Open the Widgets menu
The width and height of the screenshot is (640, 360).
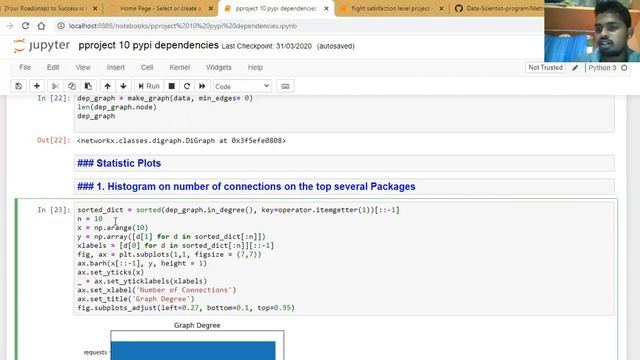tap(219, 67)
